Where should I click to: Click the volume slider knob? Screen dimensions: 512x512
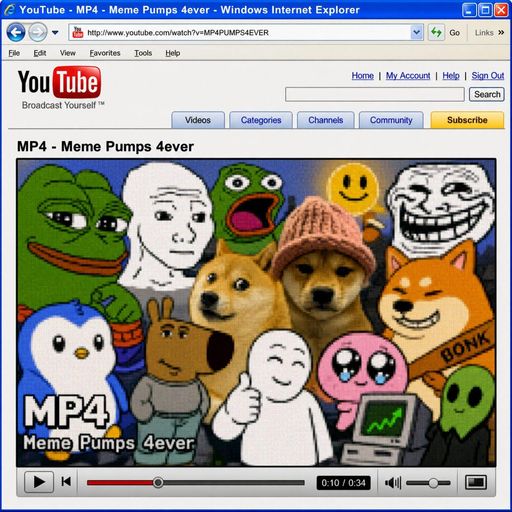tap(433, 483)
